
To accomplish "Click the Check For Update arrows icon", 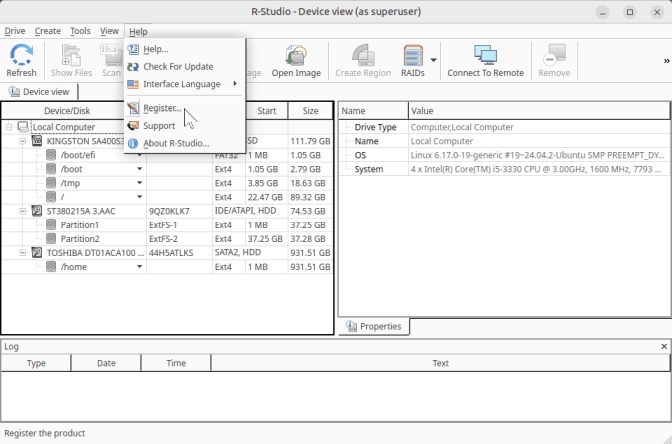I will click(x=133, y=66).
